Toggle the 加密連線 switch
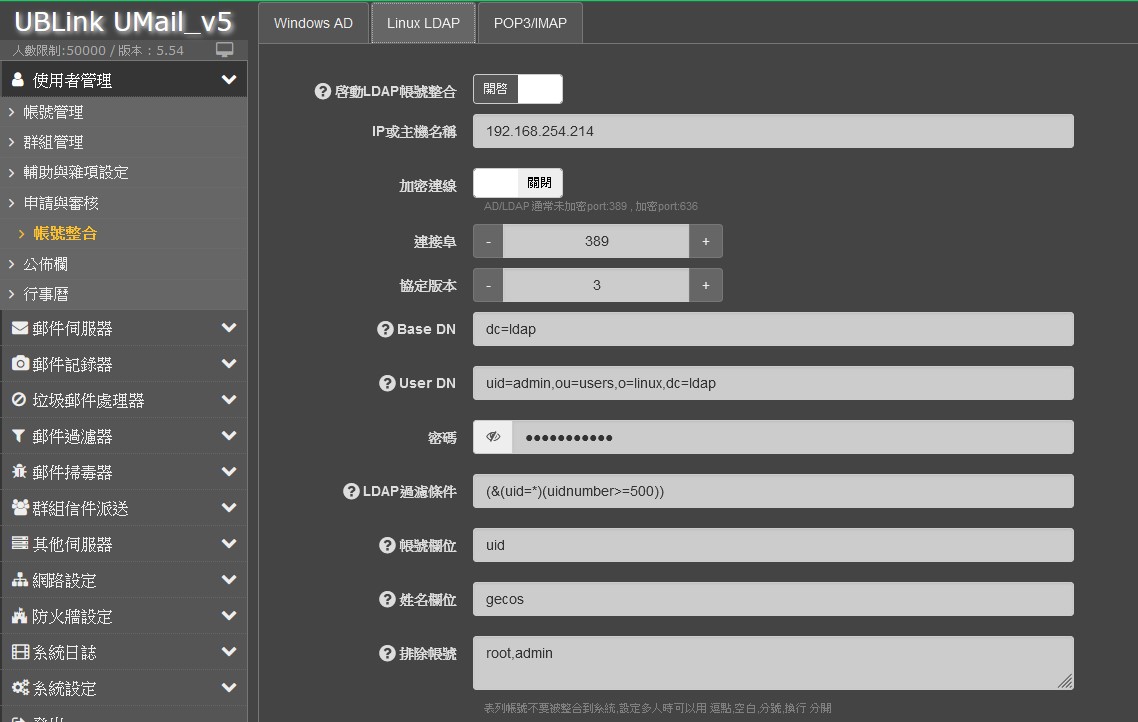The image size is (1138, 722). click(x=517, y=183)
